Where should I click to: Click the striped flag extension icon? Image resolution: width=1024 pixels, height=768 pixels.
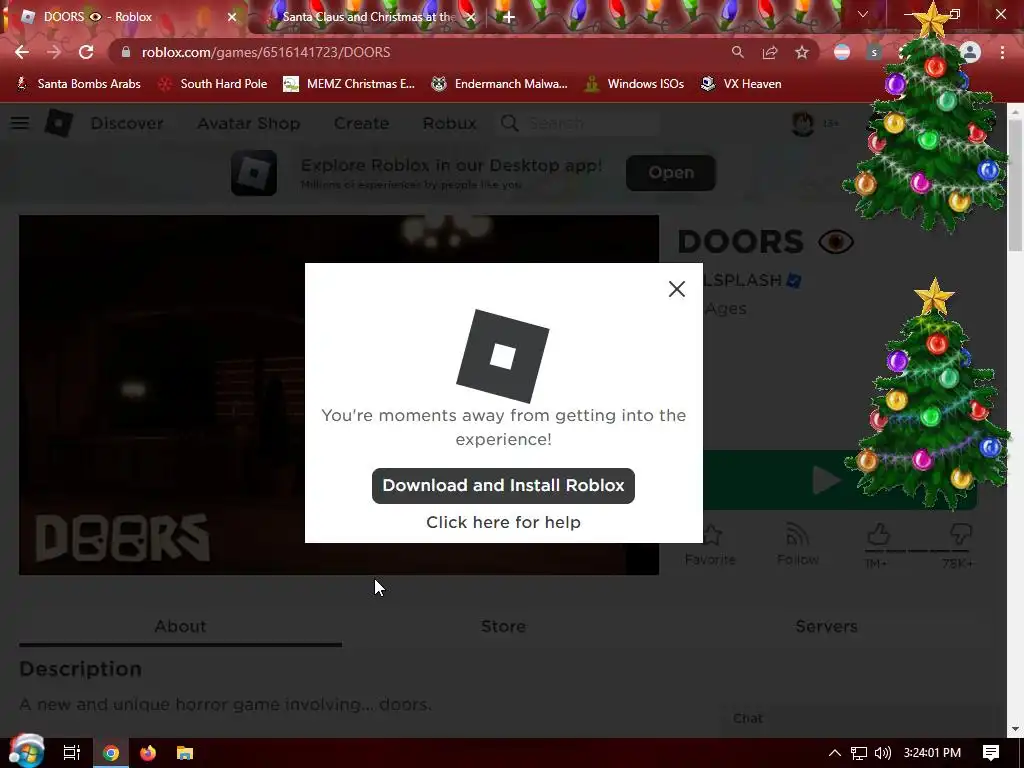[842, 52]
